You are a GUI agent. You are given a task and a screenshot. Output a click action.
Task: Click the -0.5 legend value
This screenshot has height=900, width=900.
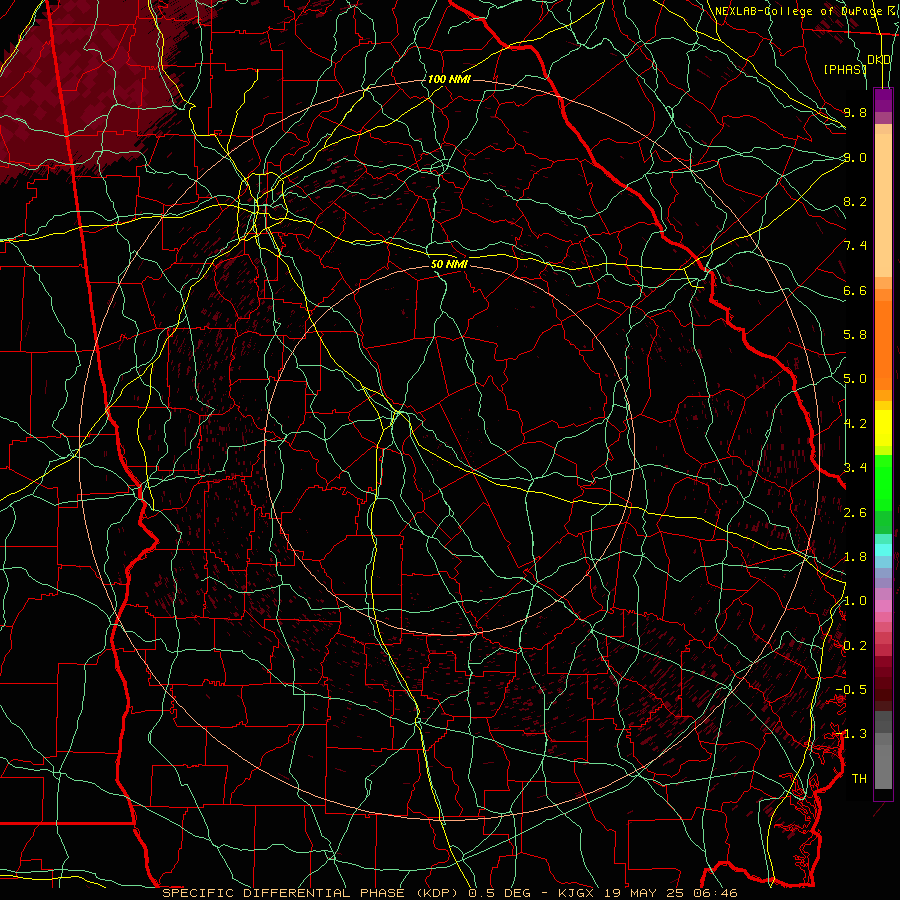pyautogui.click(x=851, y=690)
